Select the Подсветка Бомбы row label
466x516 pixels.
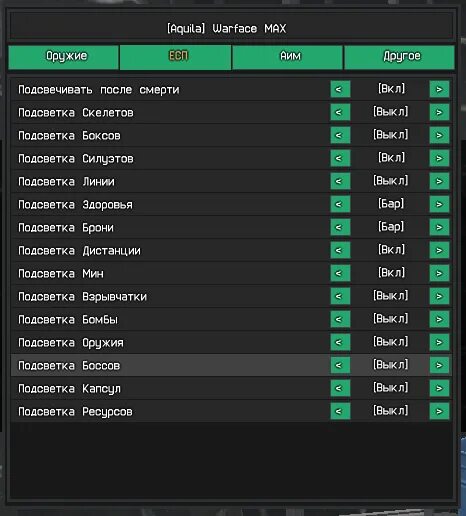click(x=68, y=320)
